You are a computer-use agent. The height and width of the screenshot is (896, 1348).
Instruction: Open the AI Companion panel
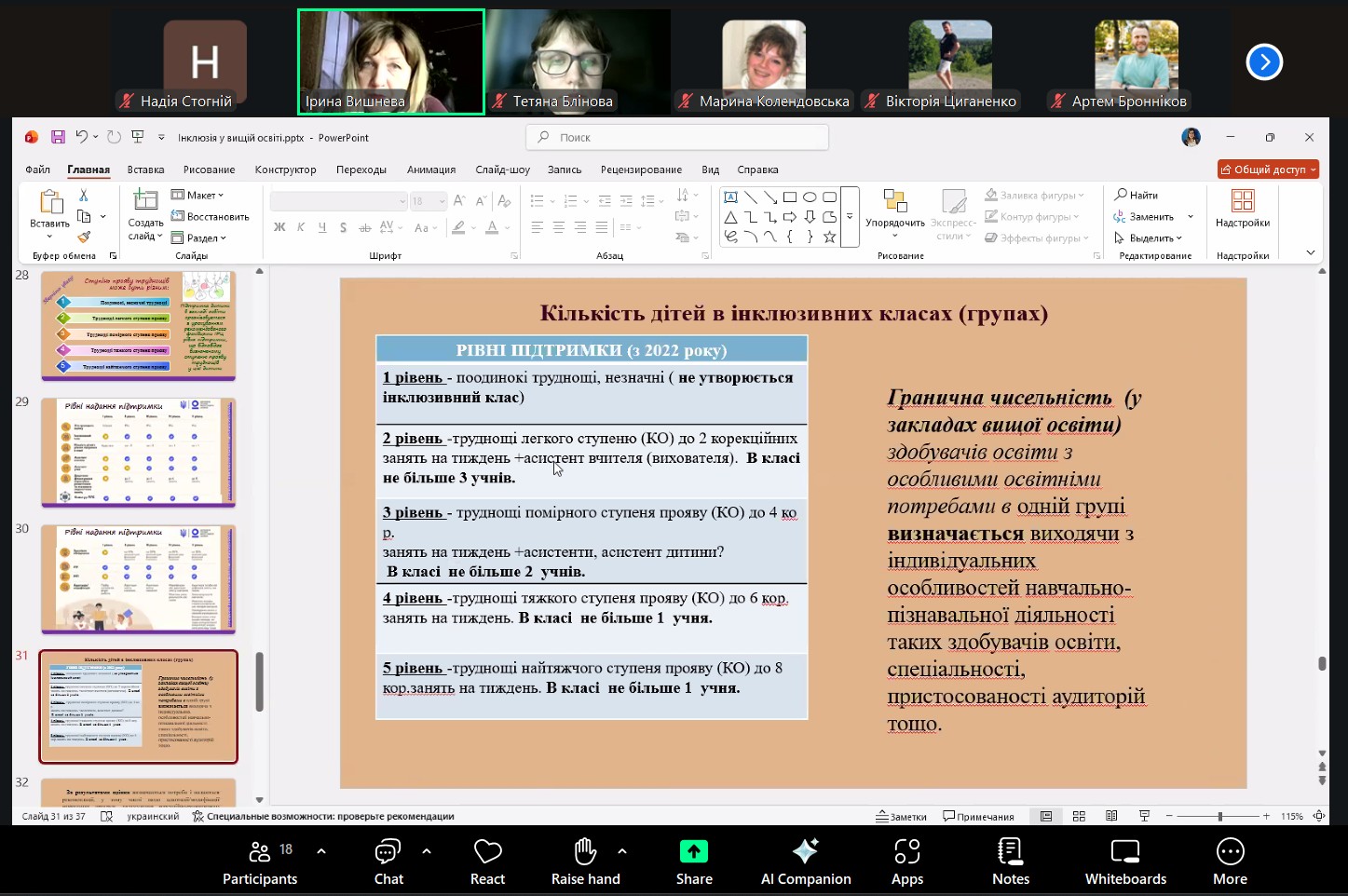coord(805,862)
